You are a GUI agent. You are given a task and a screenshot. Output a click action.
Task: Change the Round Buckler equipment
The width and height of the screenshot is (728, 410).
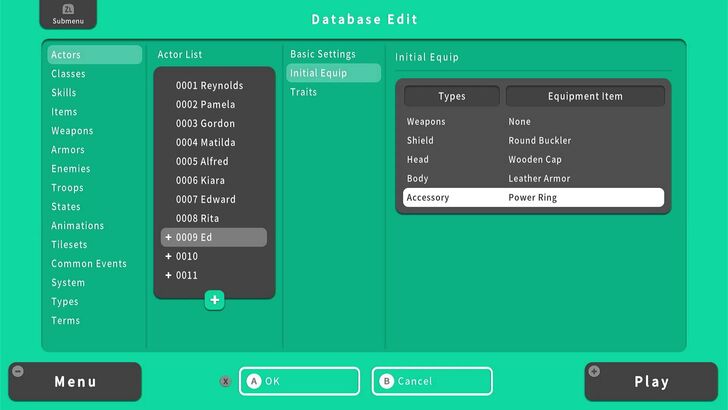[540, 141]
